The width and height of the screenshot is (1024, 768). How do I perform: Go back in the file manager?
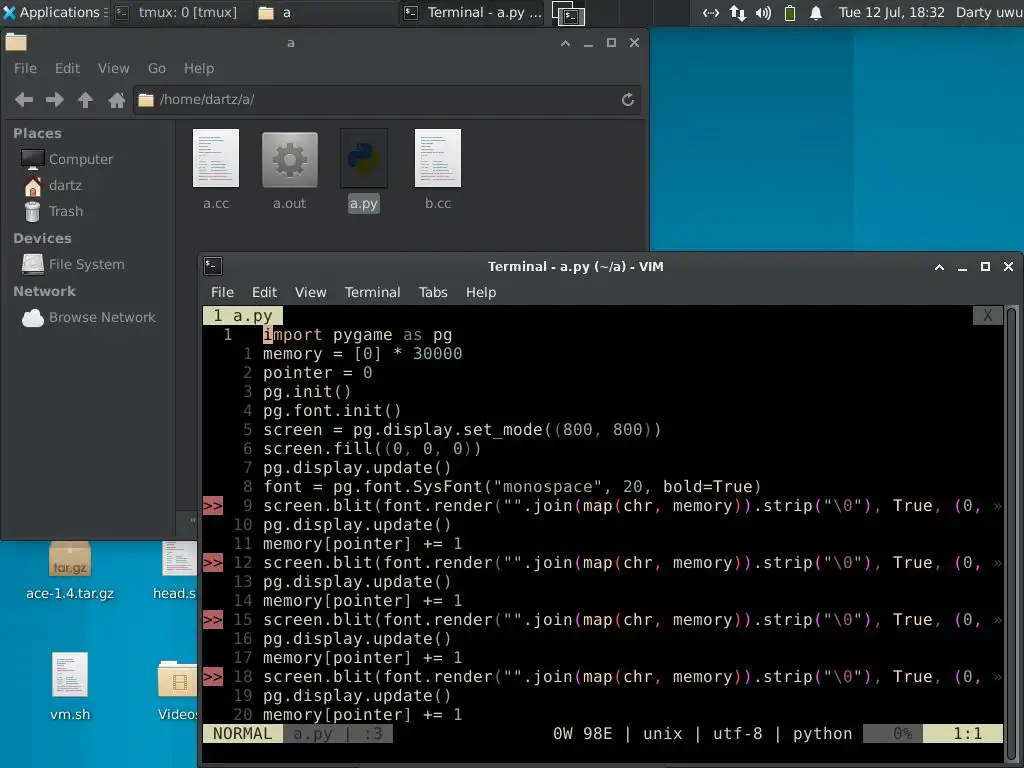[24, 99]
